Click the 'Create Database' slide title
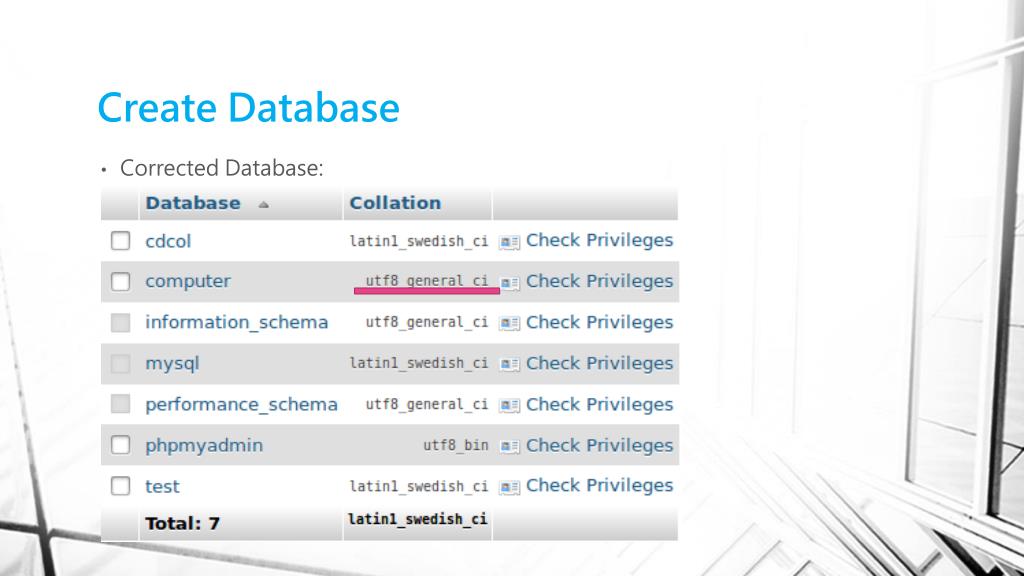Screen dimensions: 1024x576 point(248,108)
